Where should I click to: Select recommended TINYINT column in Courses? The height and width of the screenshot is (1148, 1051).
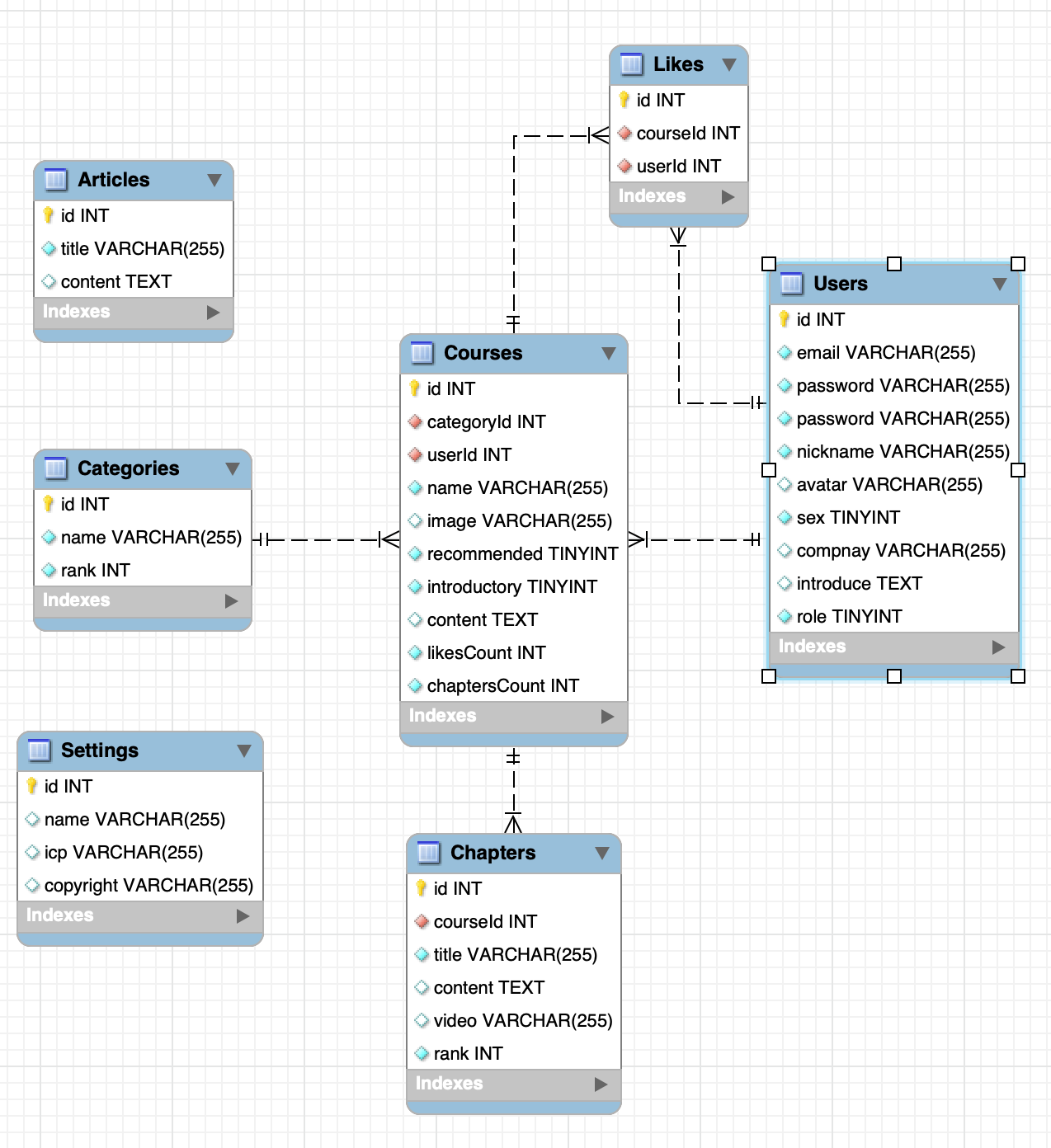[x=521, y=554]
